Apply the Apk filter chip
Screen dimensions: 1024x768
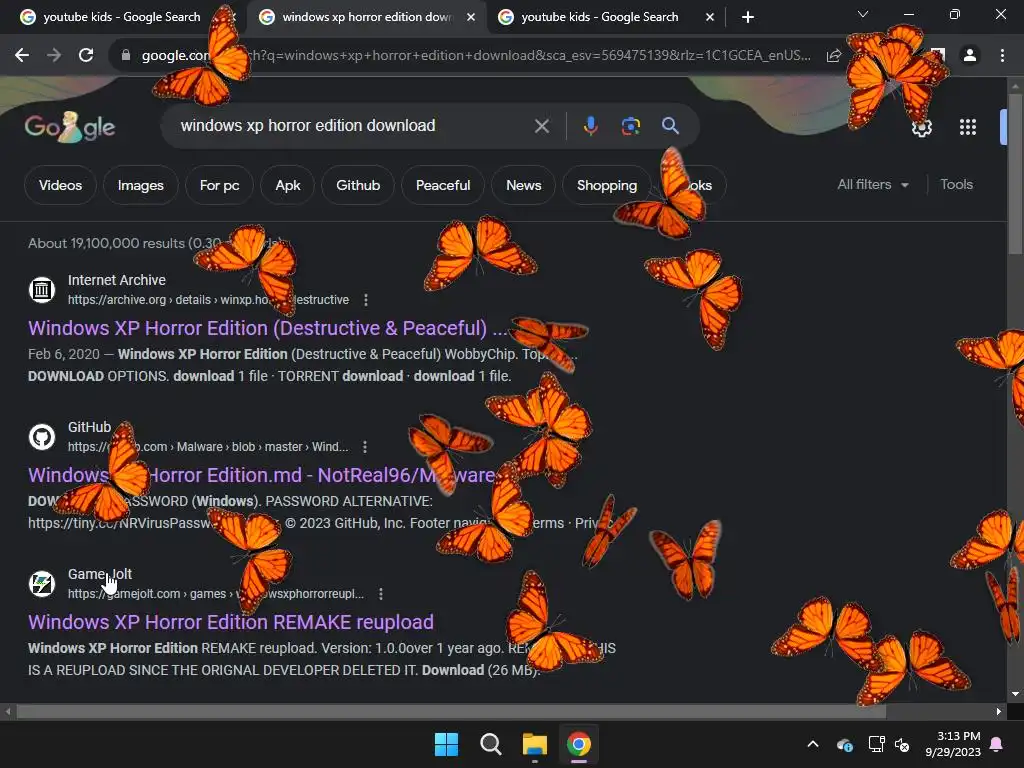tap(287, 185)
